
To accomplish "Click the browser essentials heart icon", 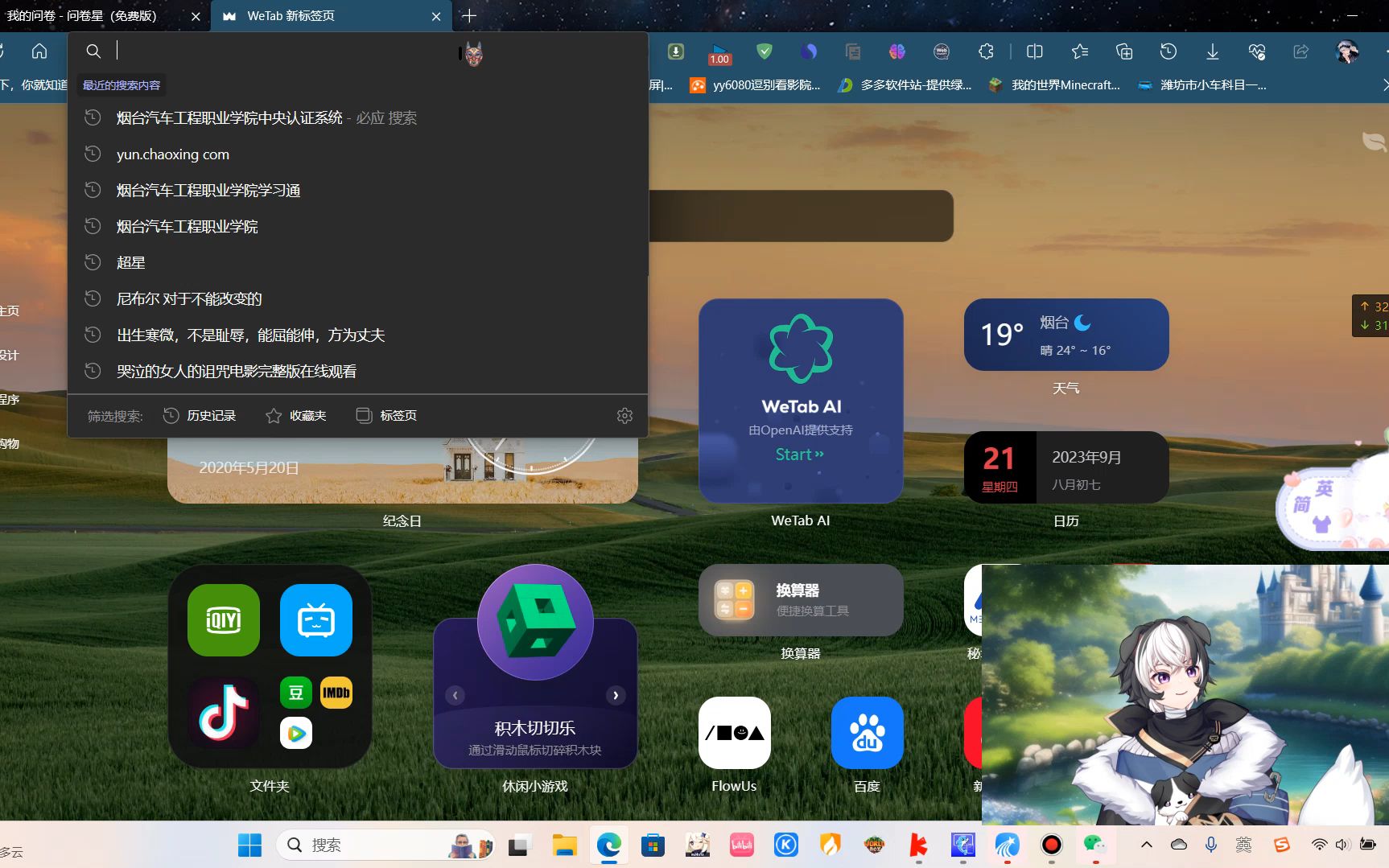I will point(1257,51).
